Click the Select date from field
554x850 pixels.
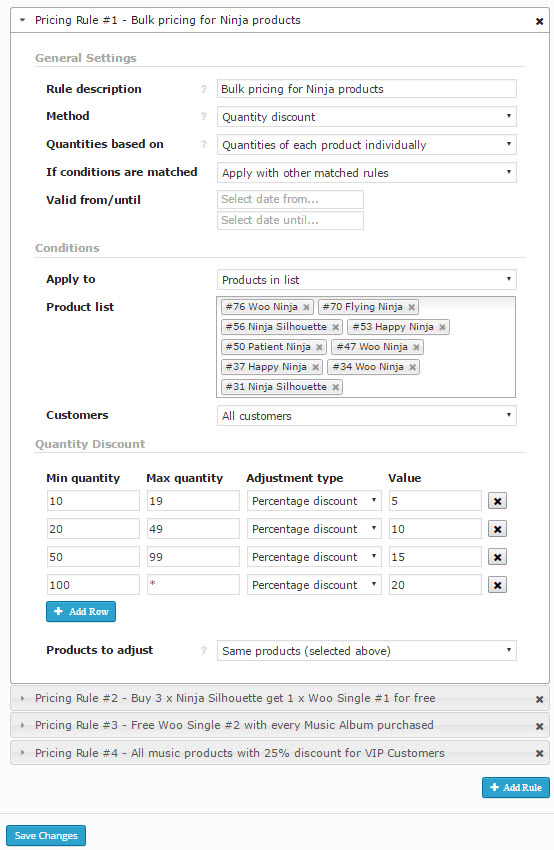290,199
